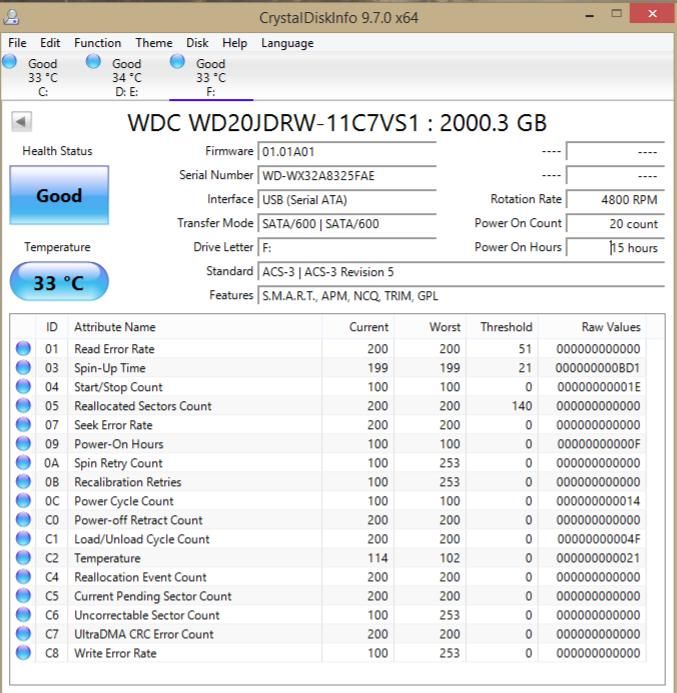
Task: Open the Help menu
Action: tap(235, 43)
